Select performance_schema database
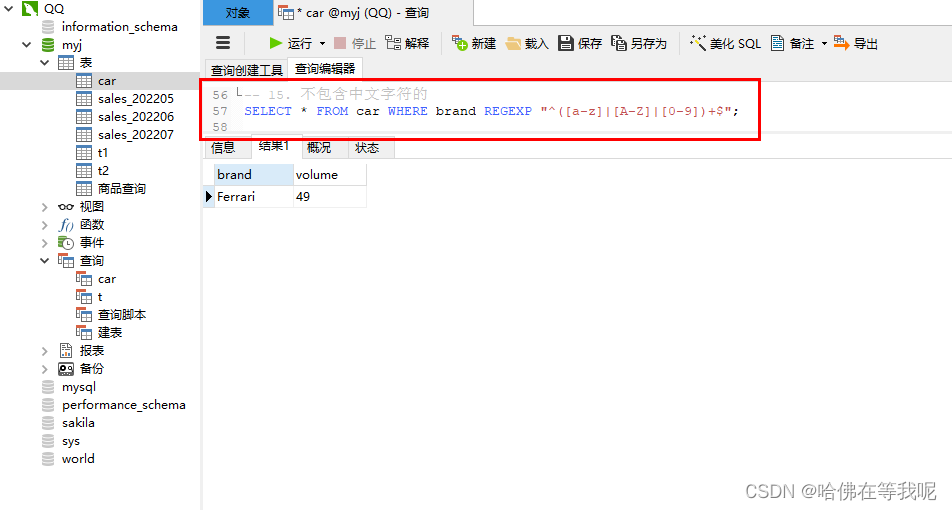 (123, 405)
